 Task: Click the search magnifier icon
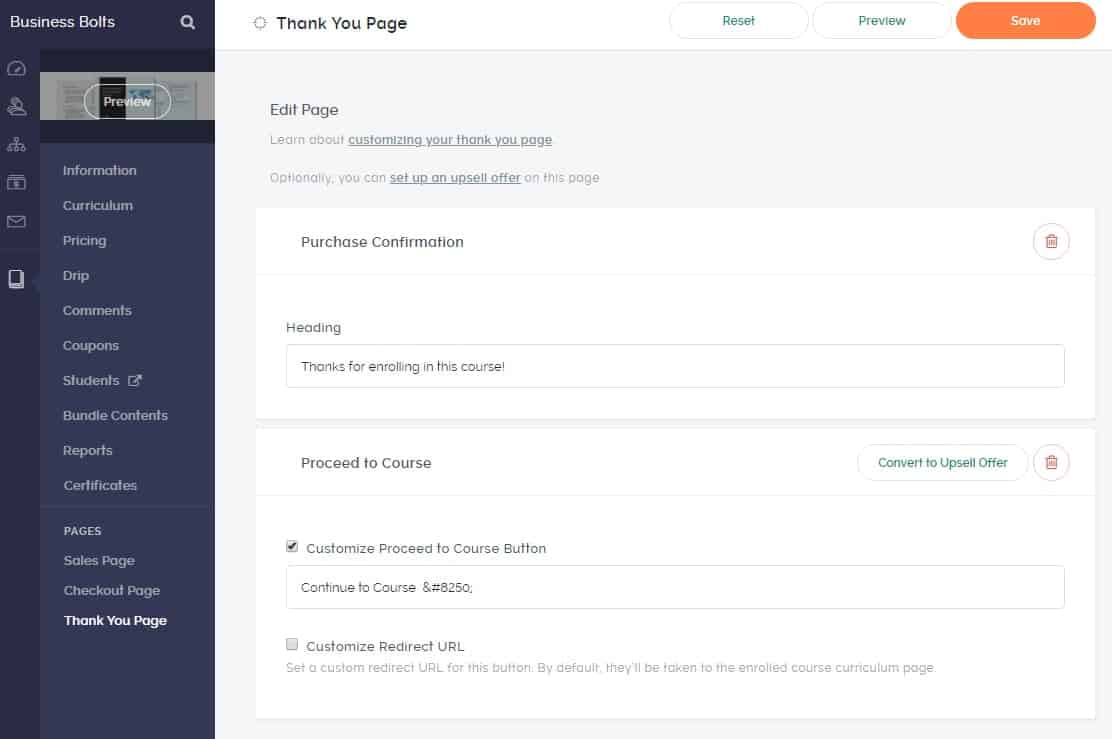[187, 22]
